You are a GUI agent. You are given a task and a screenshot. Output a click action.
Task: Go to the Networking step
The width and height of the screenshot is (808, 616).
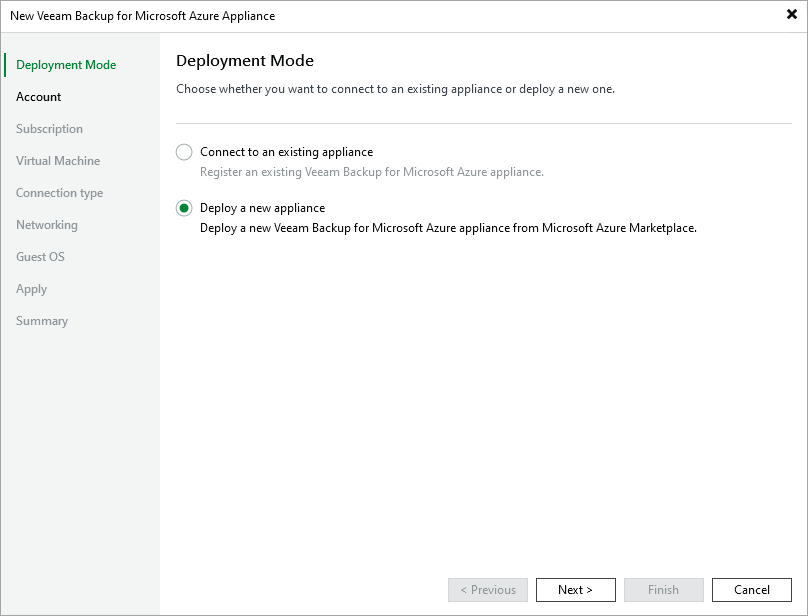coord(47,225)
